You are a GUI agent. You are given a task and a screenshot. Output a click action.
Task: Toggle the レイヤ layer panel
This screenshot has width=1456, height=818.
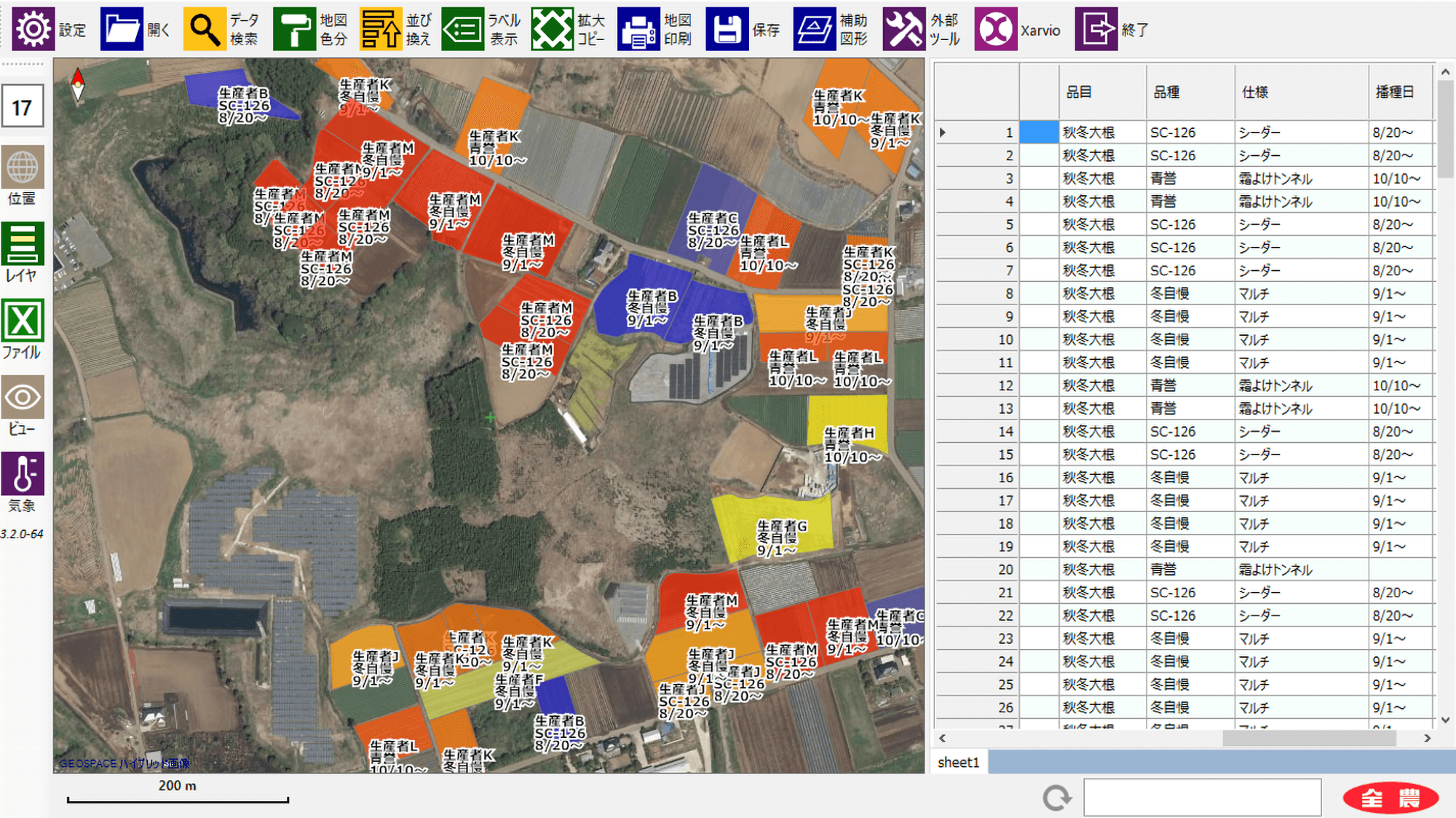[23, 245]
